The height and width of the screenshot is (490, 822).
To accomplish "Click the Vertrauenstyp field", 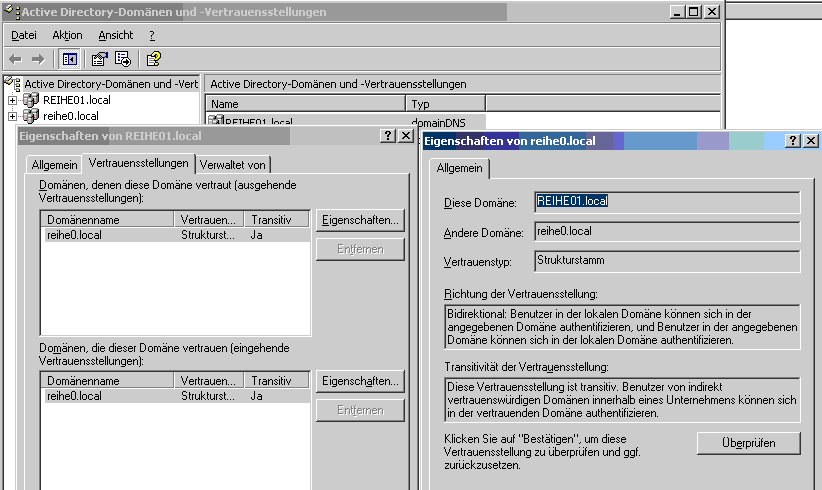I will pyautogui.click(x=667, y=260).
